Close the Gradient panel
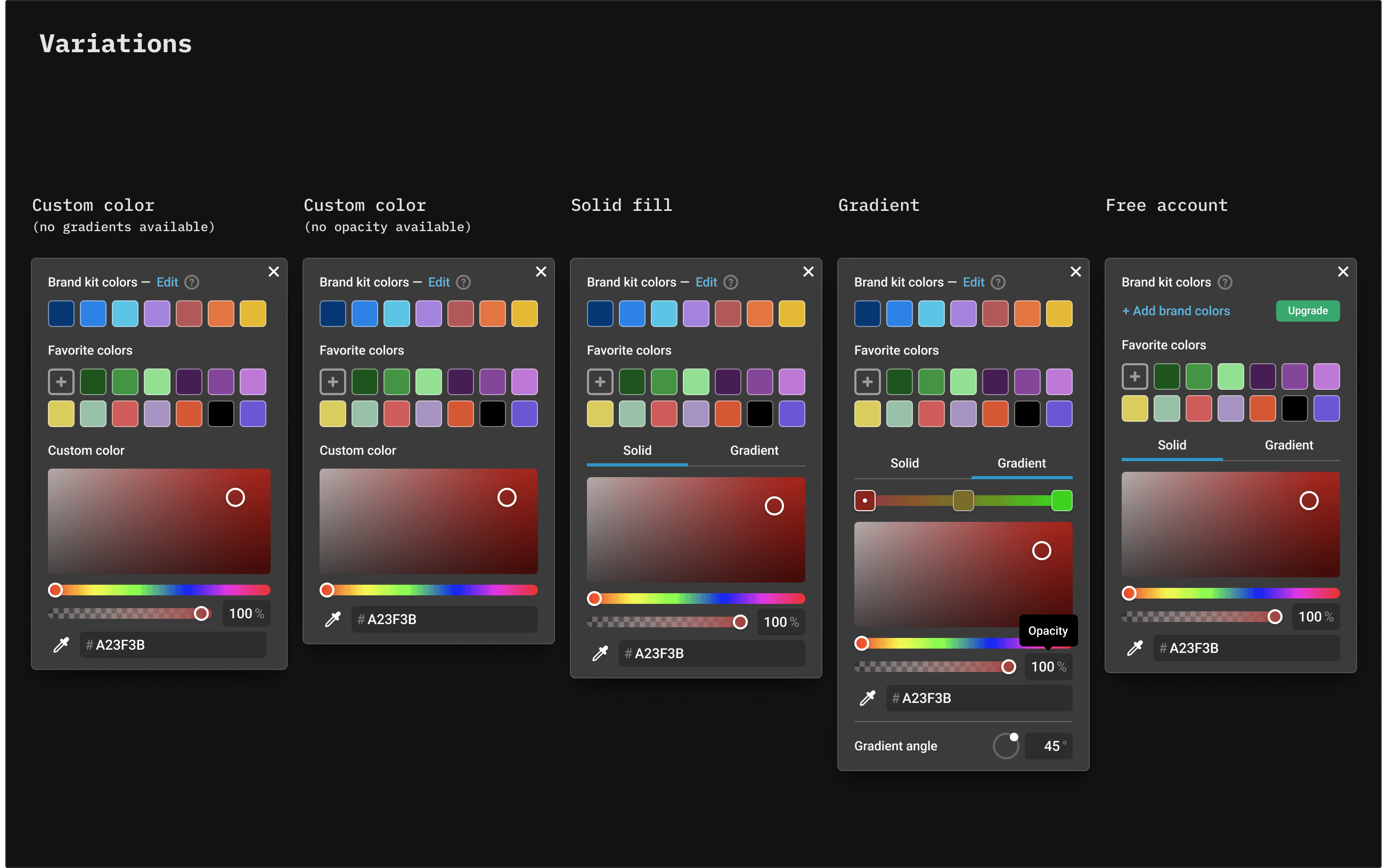Image resolution: width=1388 pixels, height=868 pixels. coord(1076,272)
